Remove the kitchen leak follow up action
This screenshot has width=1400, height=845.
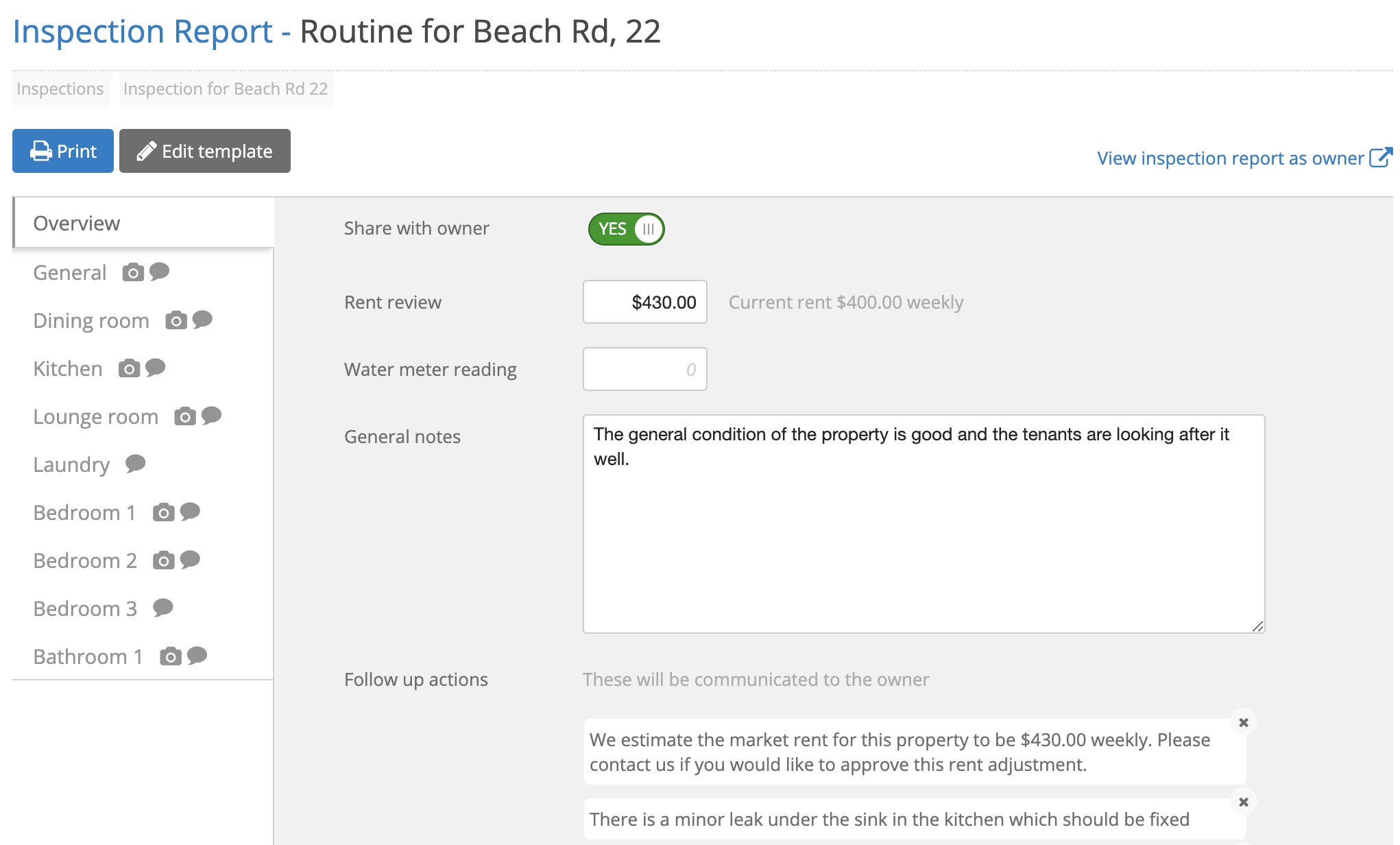[1244, 802]
